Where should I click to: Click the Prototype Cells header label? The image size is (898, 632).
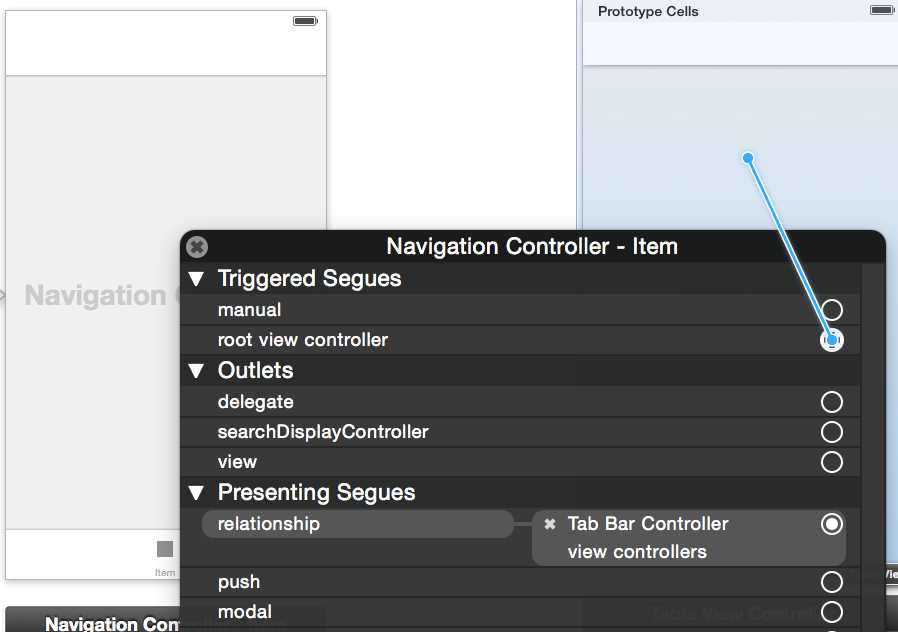pyautogui.click(x=648, y=12)
